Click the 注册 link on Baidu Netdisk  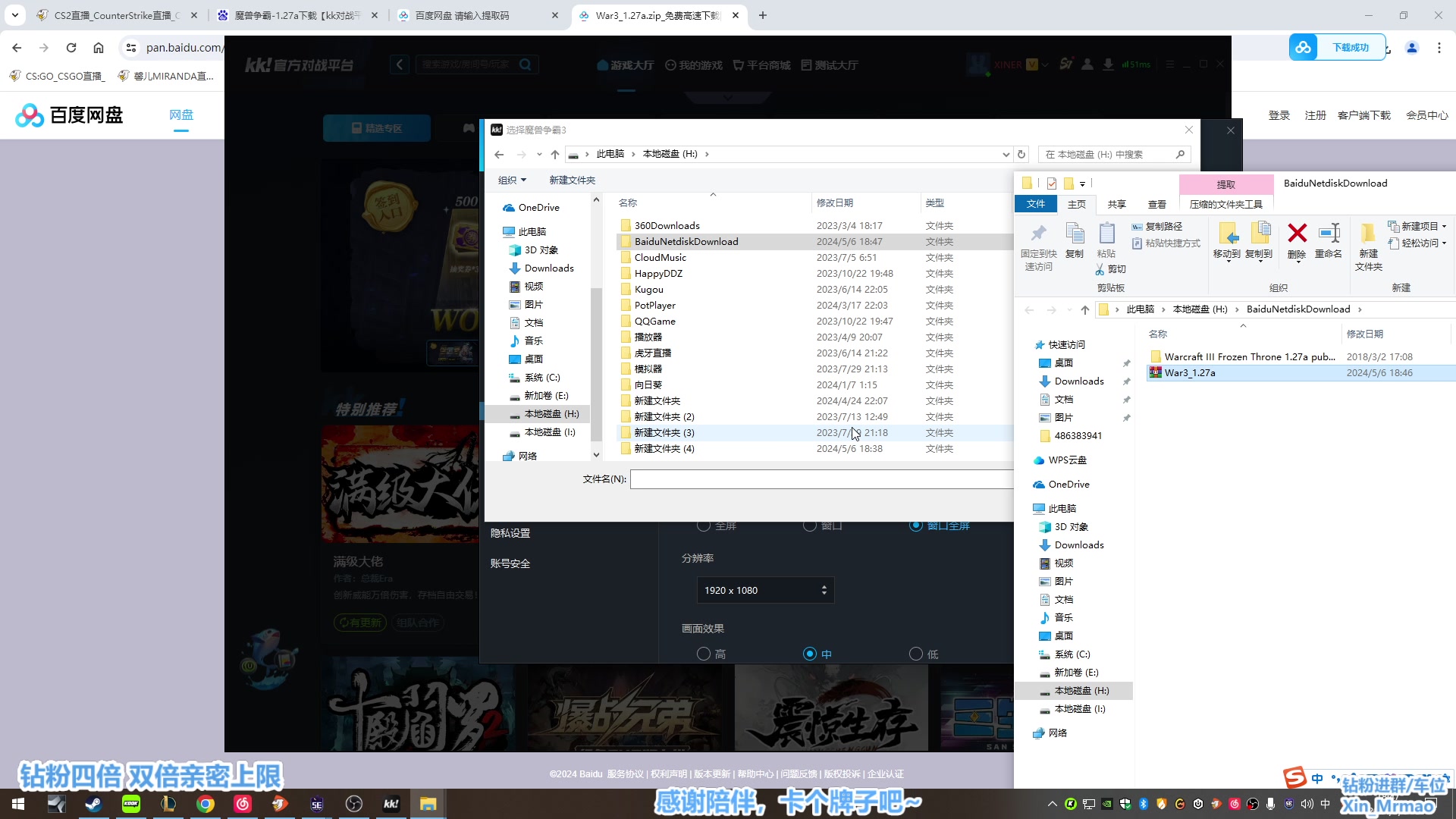point(1316,115)
